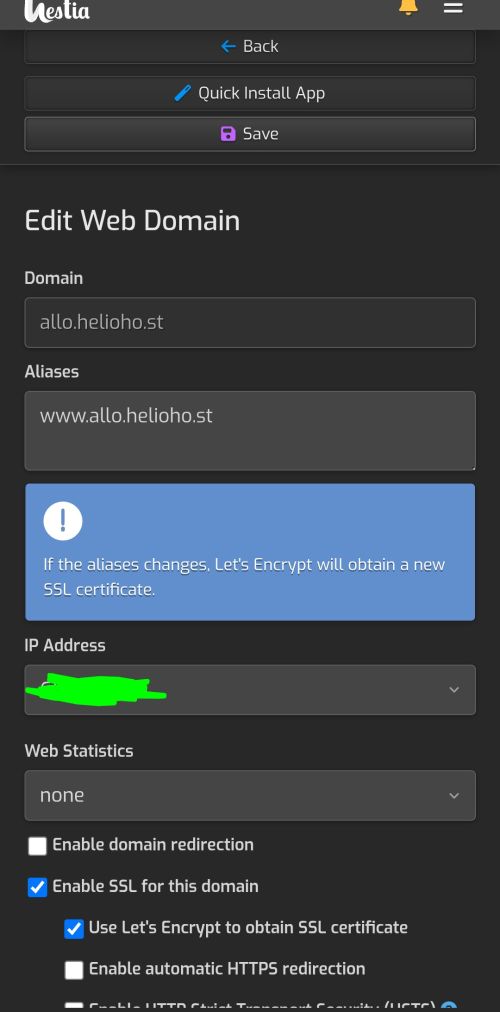This screenshot has width=500, height=1012.
Task: Open the IP Address dropdown
Action: [250, 690]
